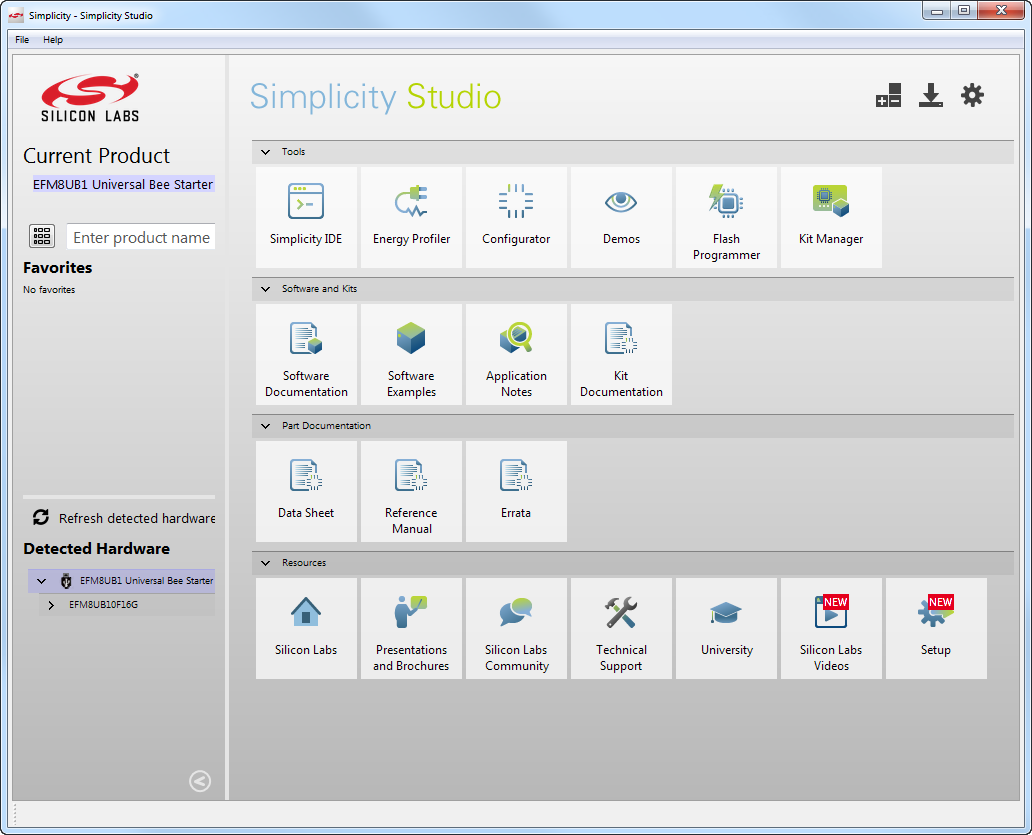The image size is (1032, 835).
Task: Collapse the Tools section
Action: click(266, 152)
